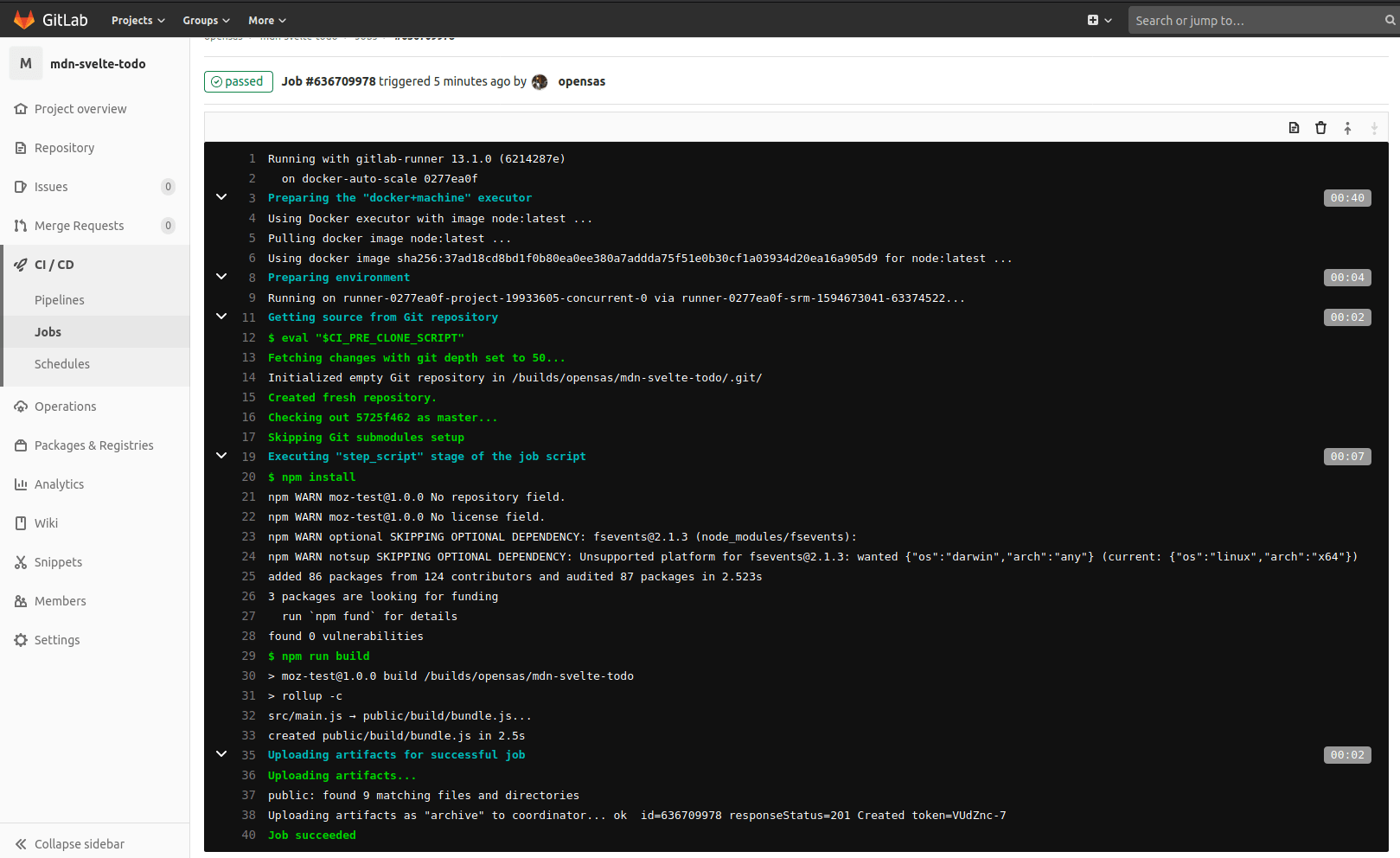Image resolution: width=1400 pixels, height=858 pixels.
Task: Open the Groups menu
Action: [205, 19]
